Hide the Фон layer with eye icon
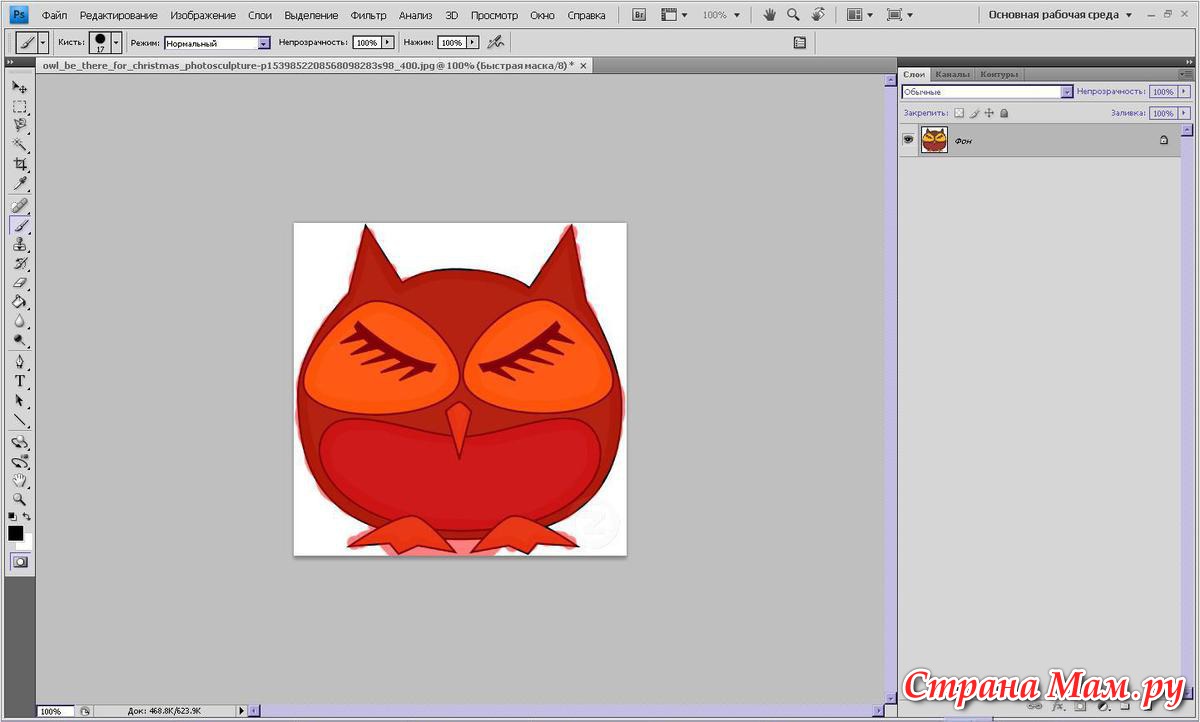This screenshot has height=722, width=1200. click(908, 140)
